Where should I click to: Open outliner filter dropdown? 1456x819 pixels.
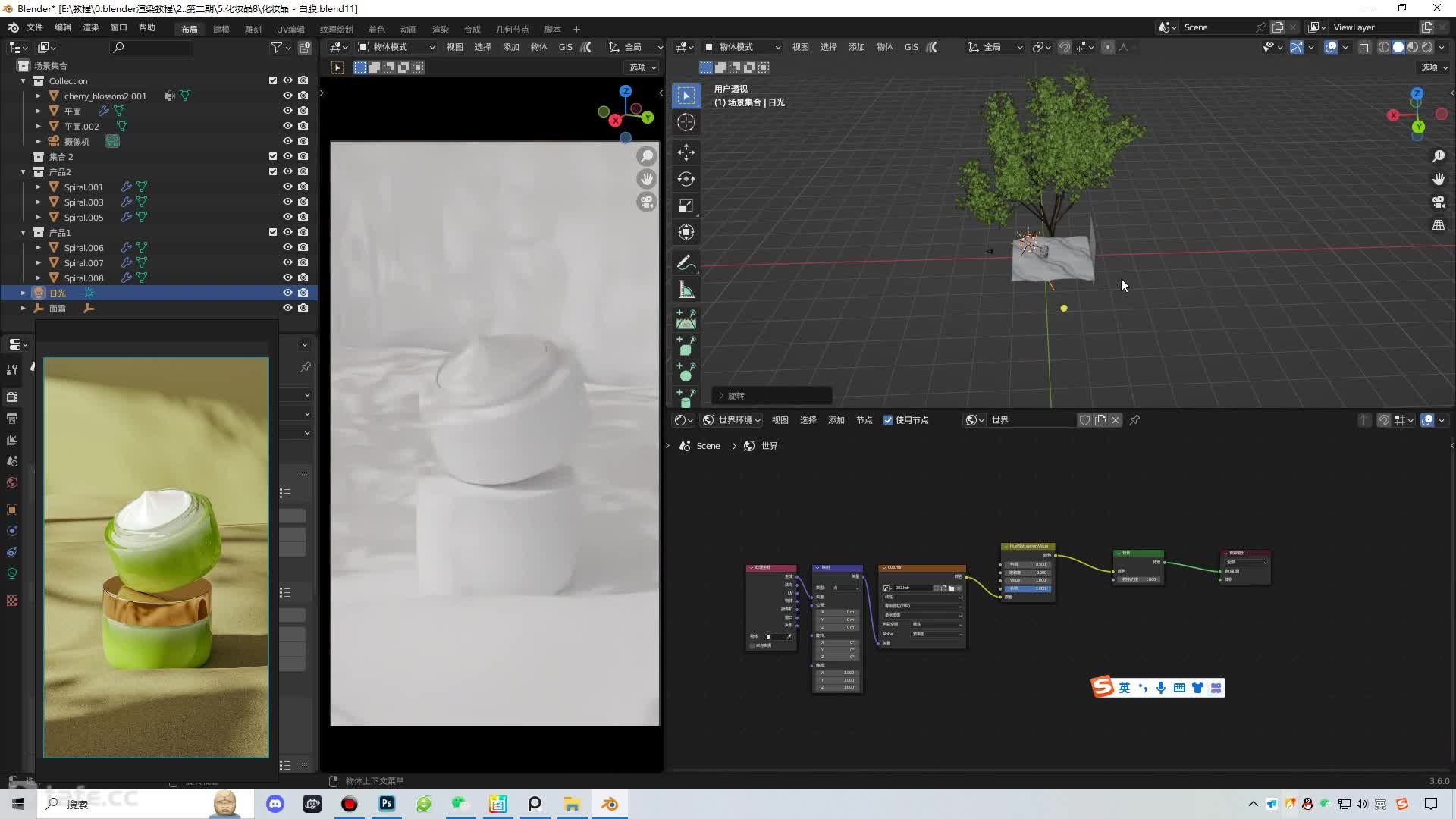[x=281, y=48]
